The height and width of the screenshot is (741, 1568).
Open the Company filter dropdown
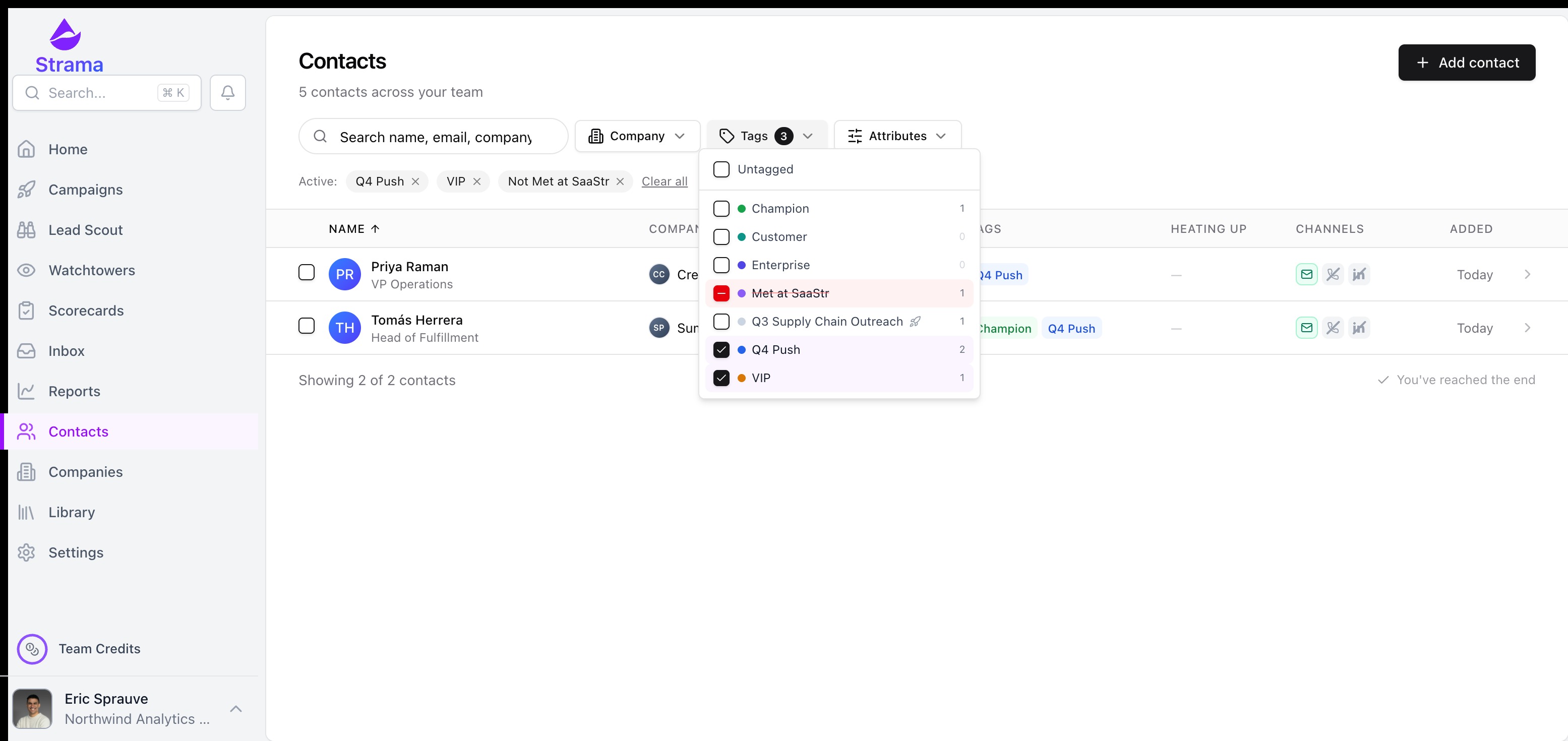pos(637,136)
